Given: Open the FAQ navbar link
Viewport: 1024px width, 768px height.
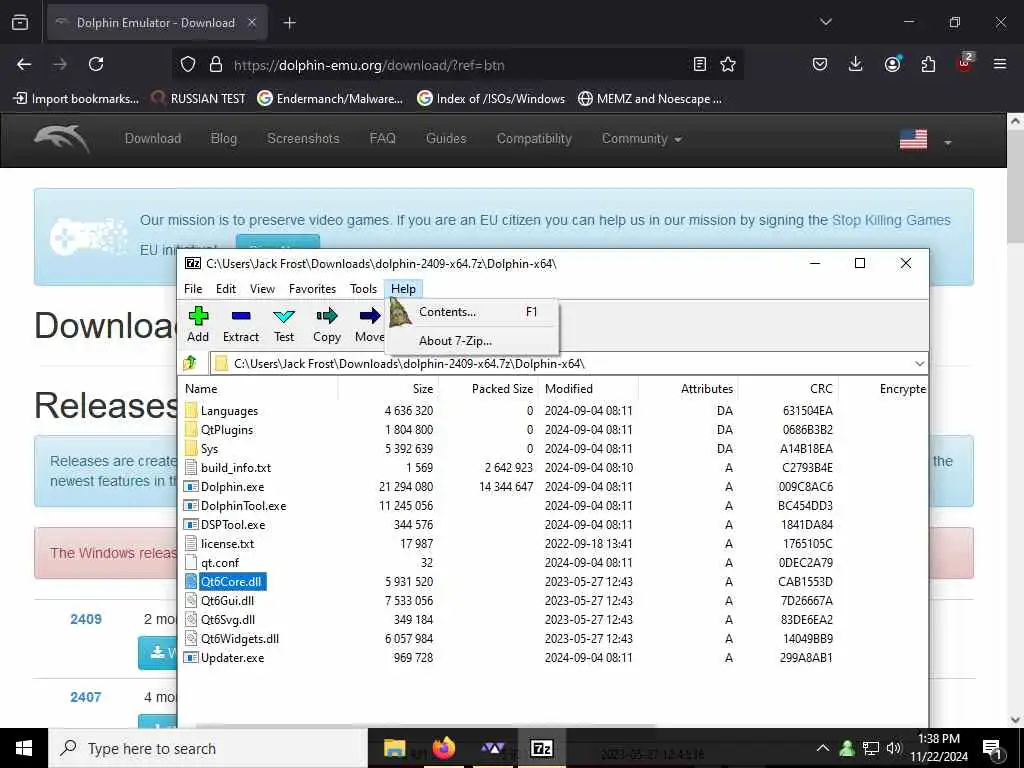Looking at the screenshot, I should (x=382, y=138).
